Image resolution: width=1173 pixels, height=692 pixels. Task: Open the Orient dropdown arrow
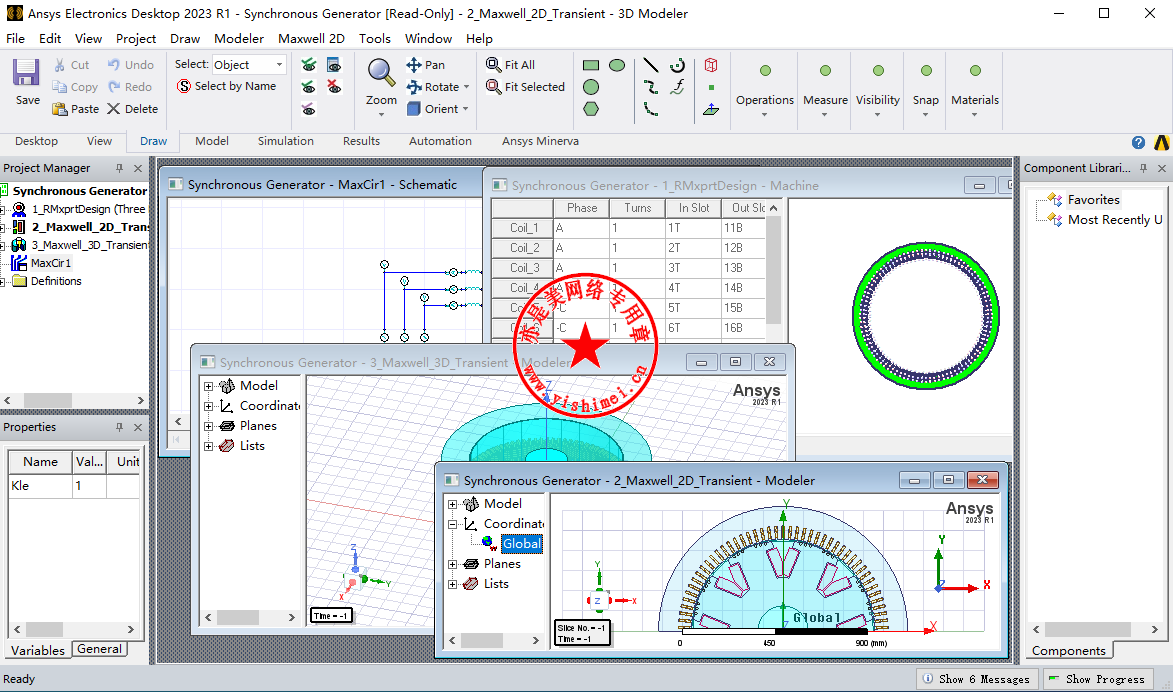(465, 109)
